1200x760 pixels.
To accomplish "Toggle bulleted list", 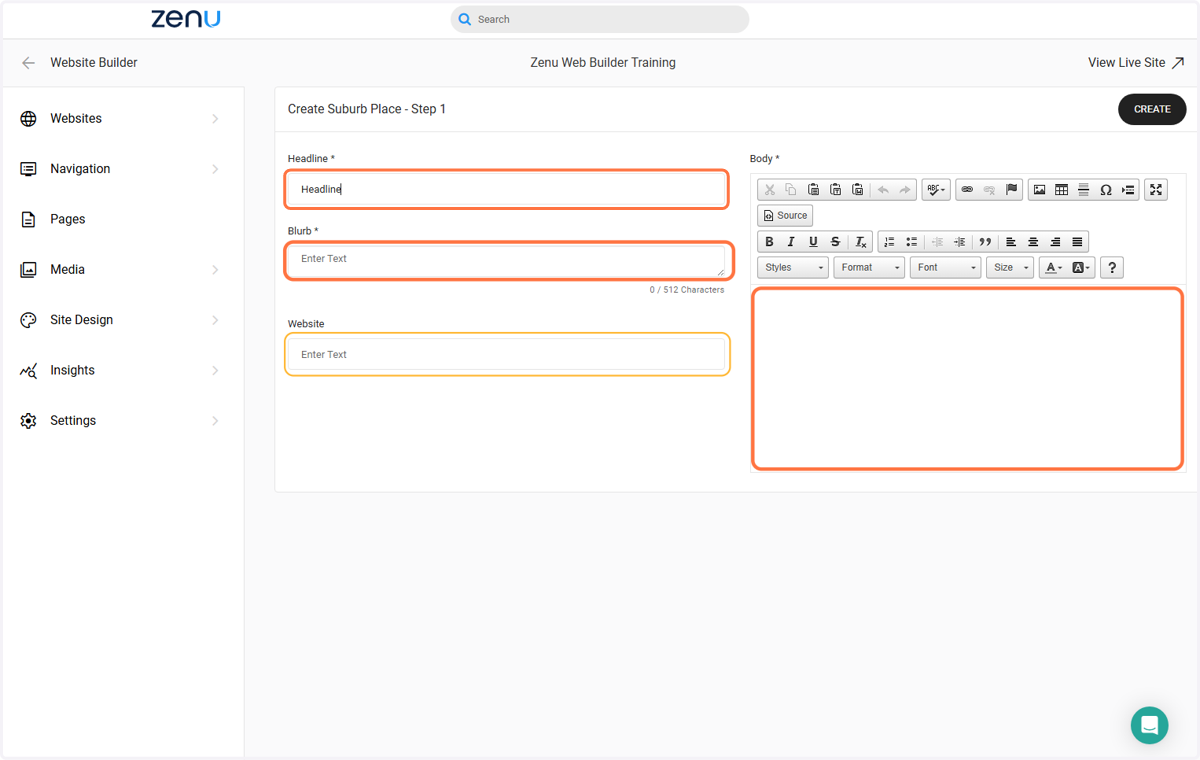I will [x=911, y=242].
